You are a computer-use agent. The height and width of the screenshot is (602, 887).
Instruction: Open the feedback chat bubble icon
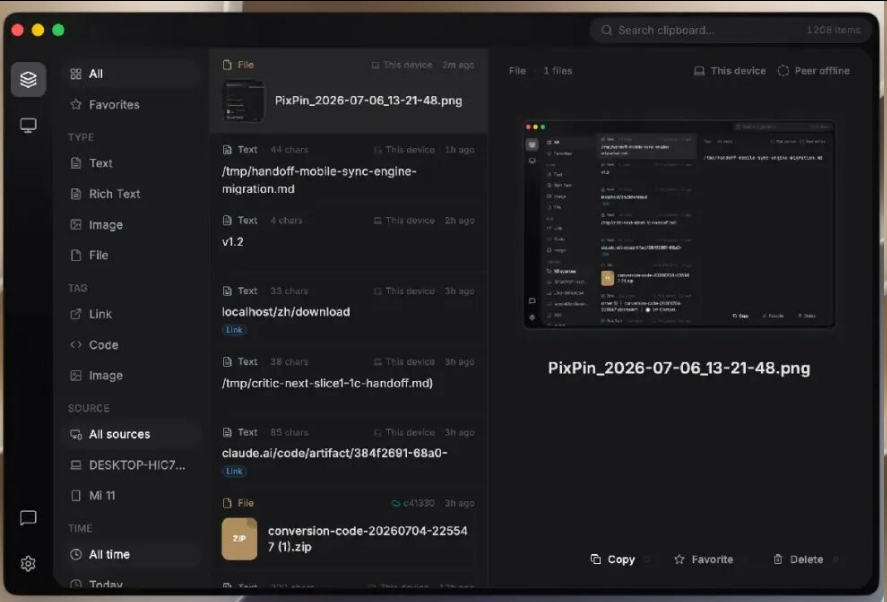click(28, 518)
